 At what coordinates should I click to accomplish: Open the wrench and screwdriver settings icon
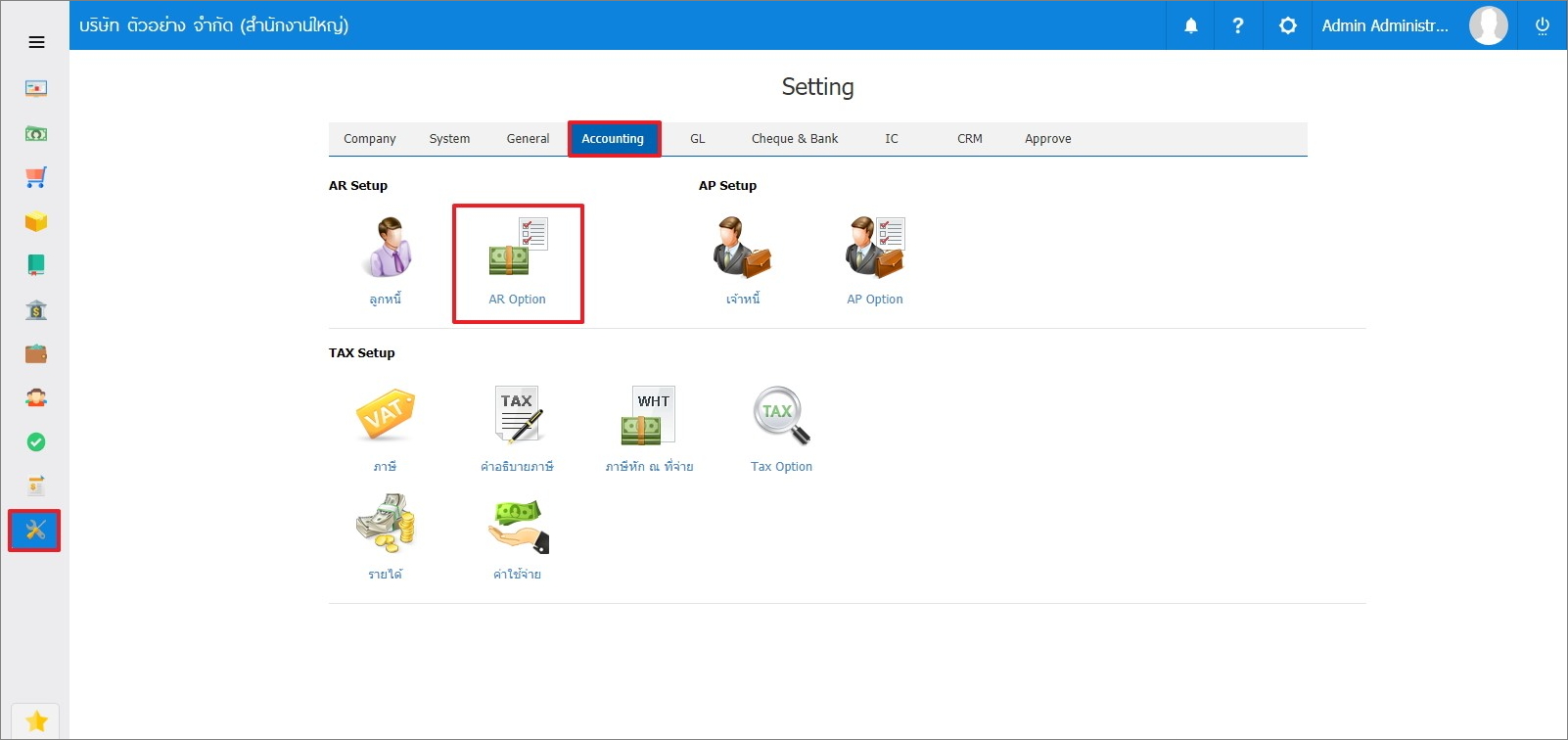coord(35,531)
